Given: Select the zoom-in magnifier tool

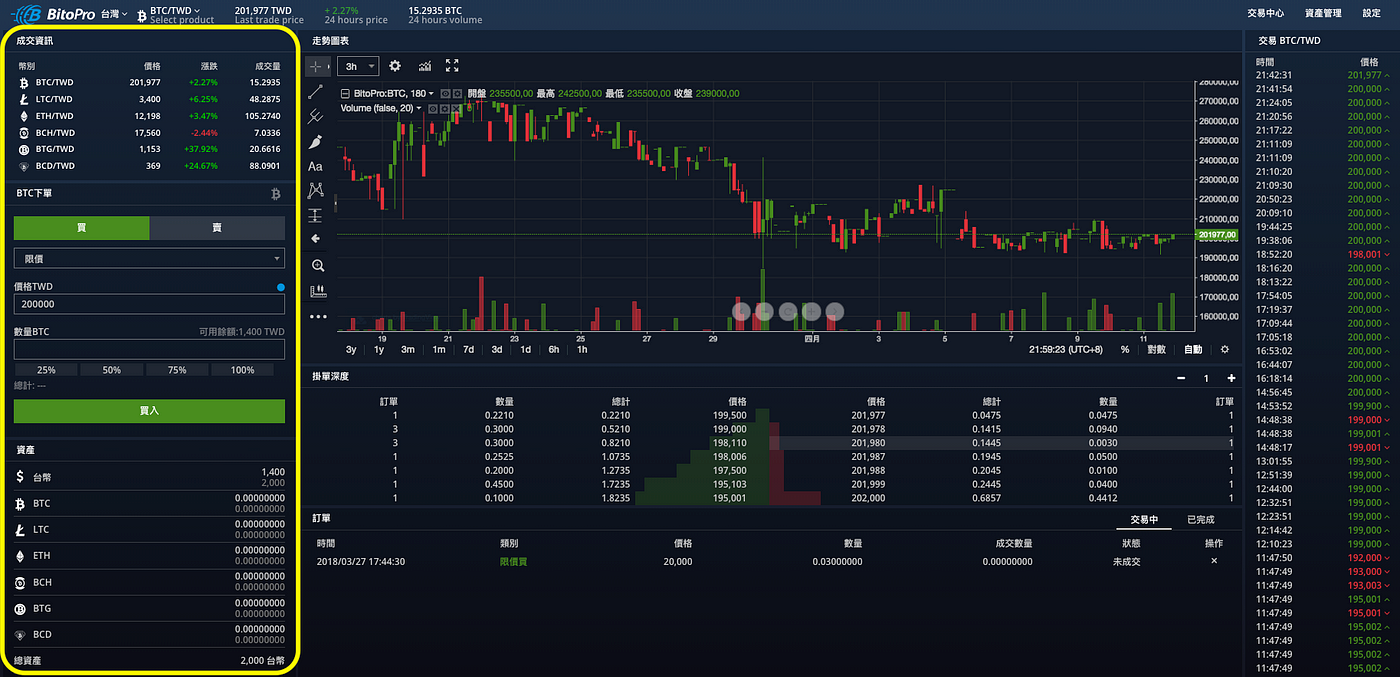Looking at the screenshot, I should (x=318, y=266).
